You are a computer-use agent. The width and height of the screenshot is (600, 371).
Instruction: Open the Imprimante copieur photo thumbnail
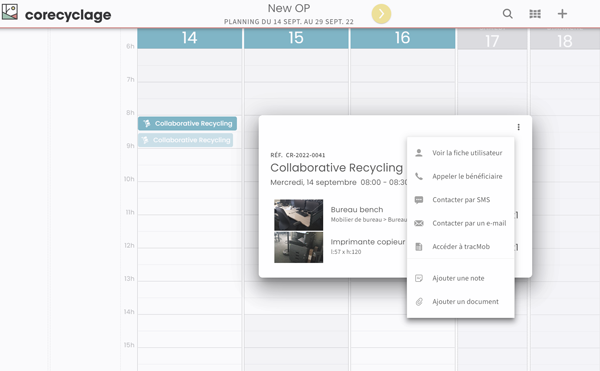pyautogui.click(x=298, y=247)
